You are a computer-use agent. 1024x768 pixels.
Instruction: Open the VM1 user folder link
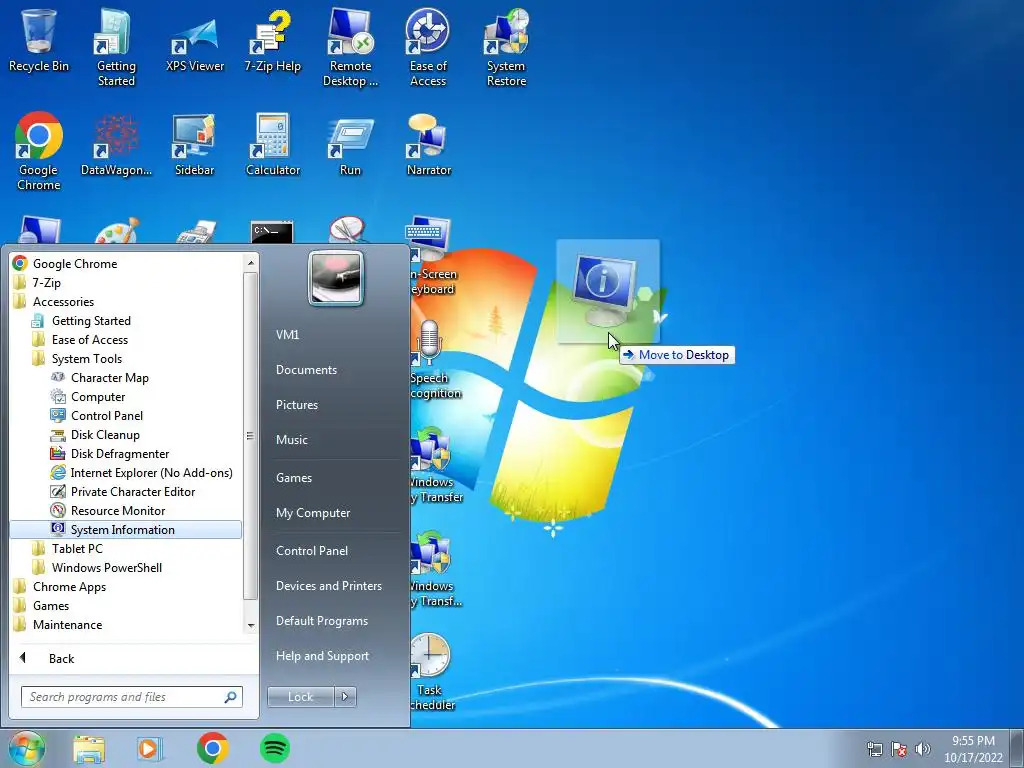tap(287, 334)
